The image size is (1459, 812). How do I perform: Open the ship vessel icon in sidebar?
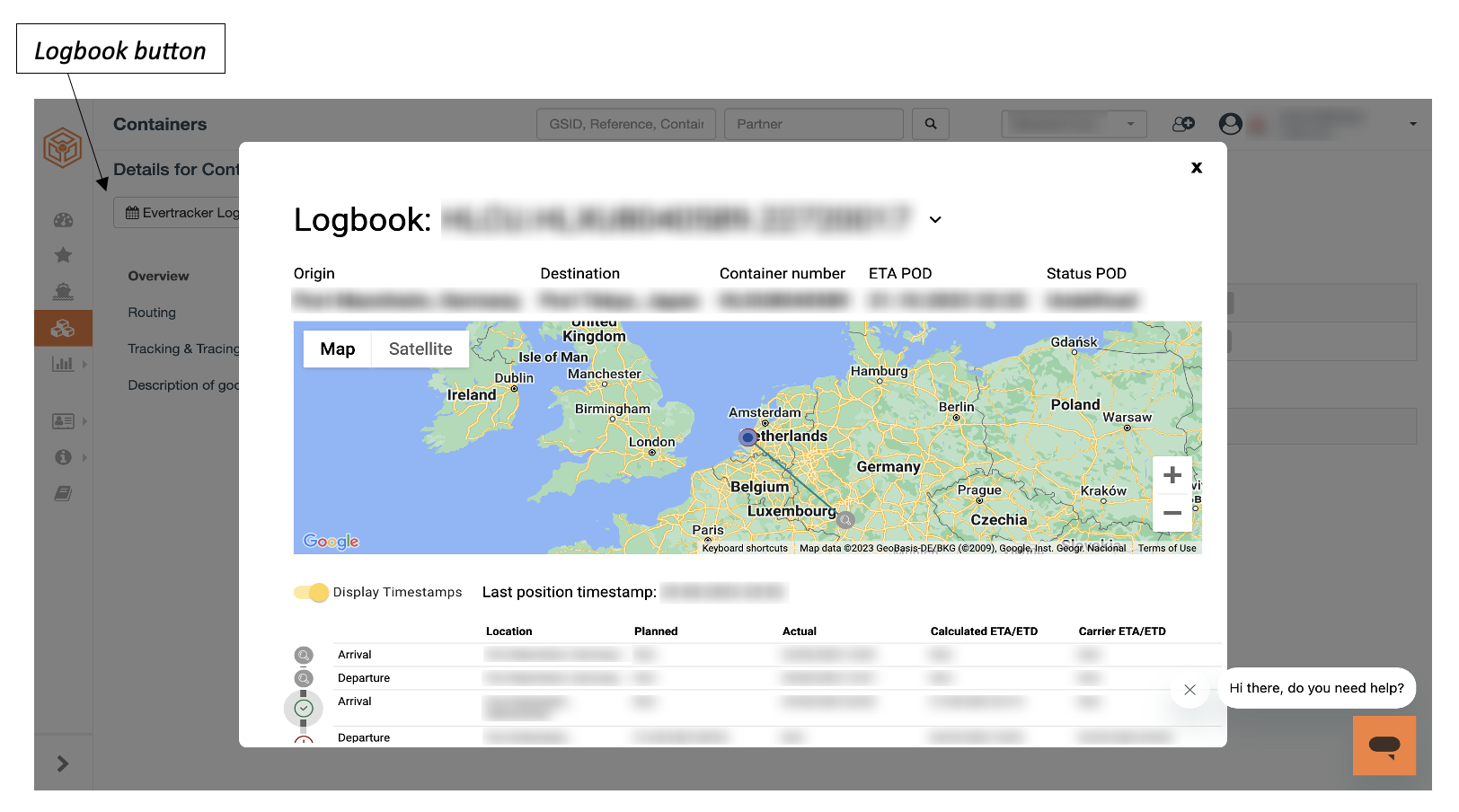click(x=63, y=291)
